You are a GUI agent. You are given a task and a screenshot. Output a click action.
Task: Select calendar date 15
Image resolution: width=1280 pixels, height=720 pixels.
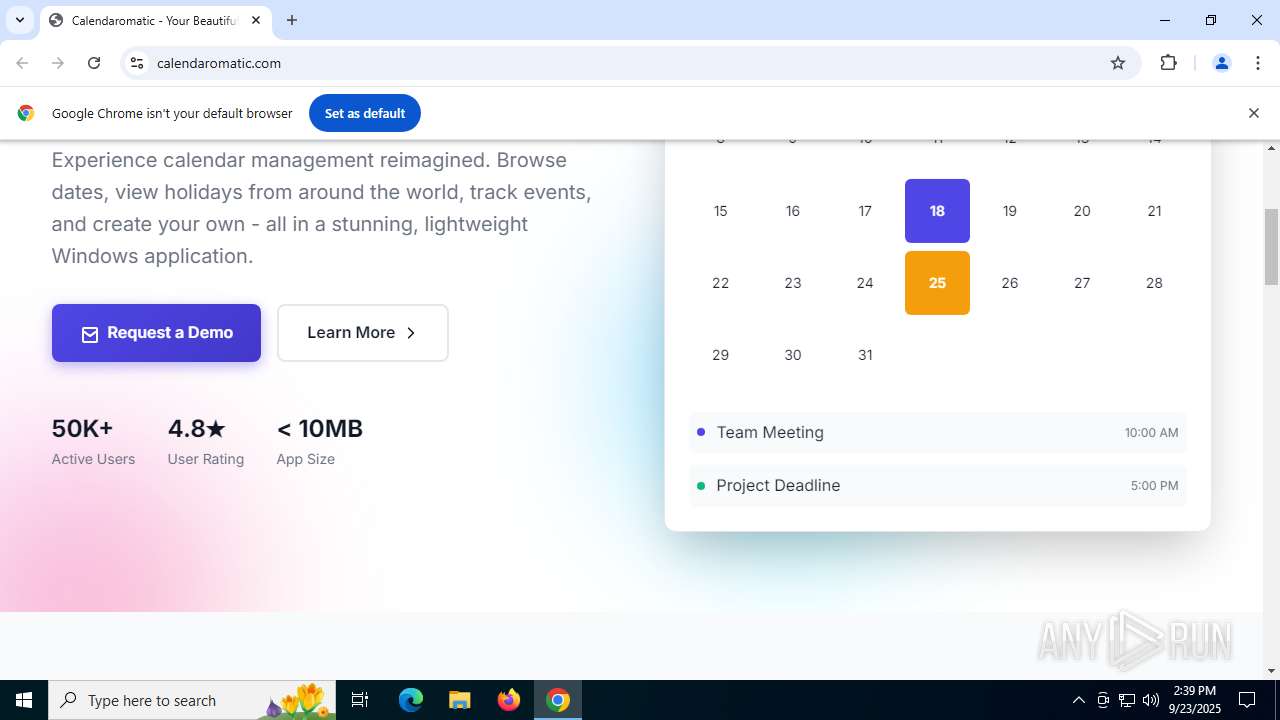tap(720, 211)
